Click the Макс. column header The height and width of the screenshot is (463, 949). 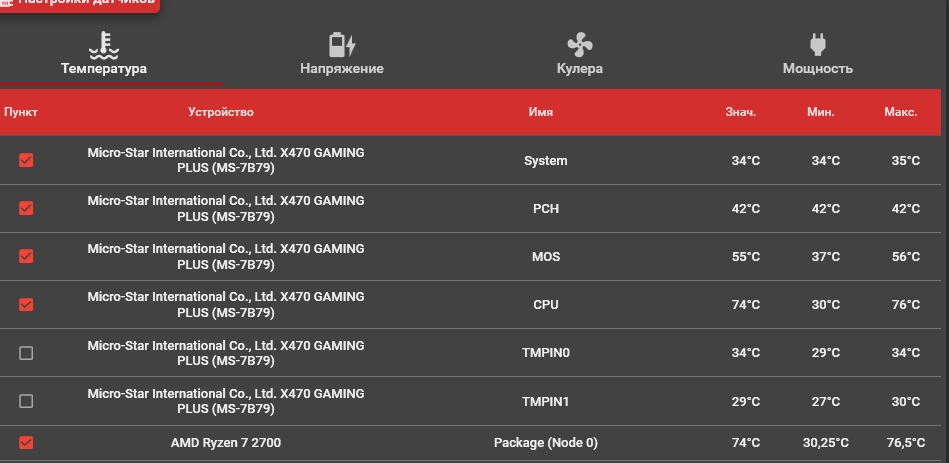tap(900, 112)
